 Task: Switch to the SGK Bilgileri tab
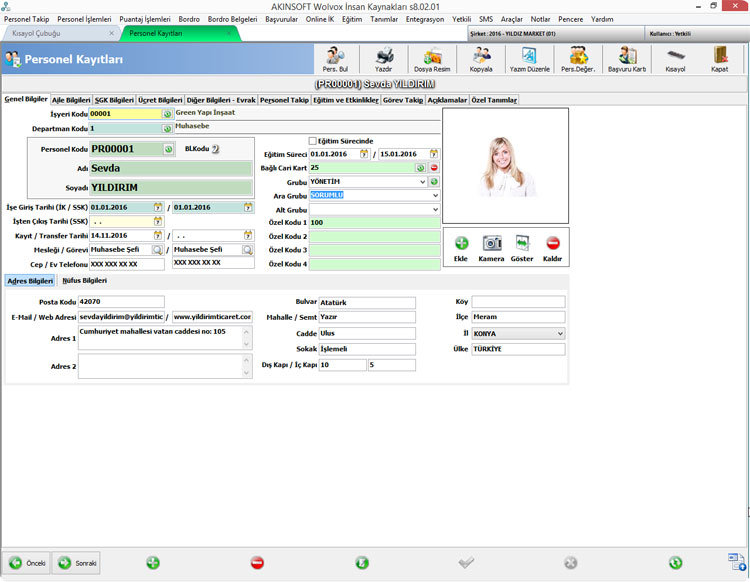coord(114,100)
